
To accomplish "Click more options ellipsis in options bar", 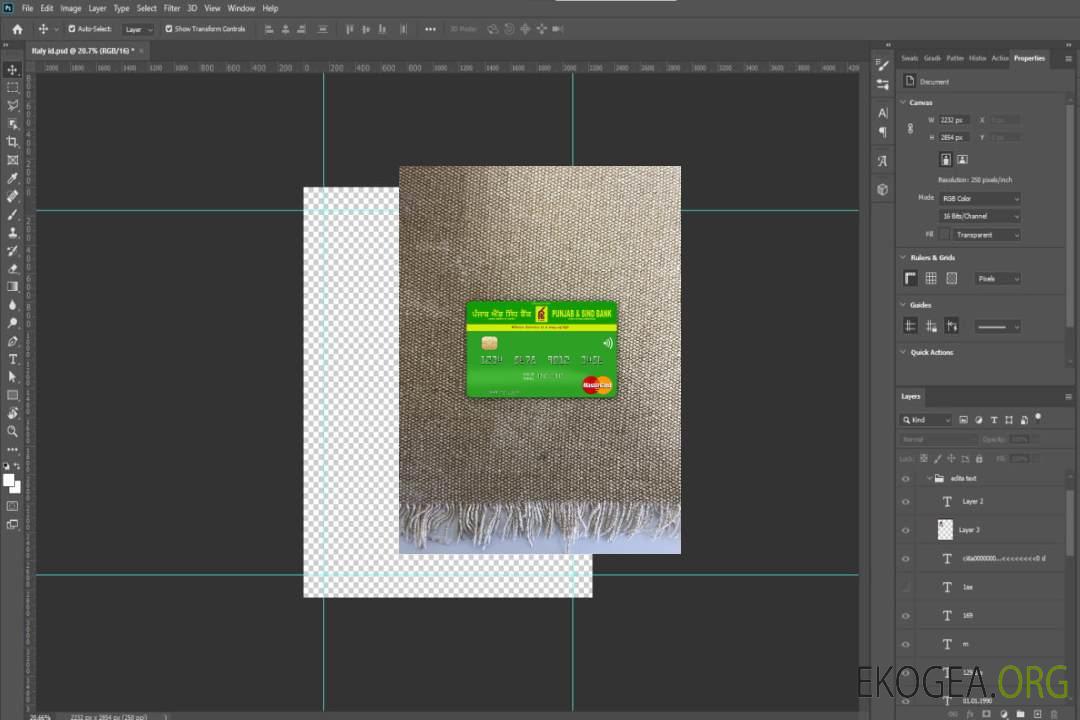I will [430, 29].
